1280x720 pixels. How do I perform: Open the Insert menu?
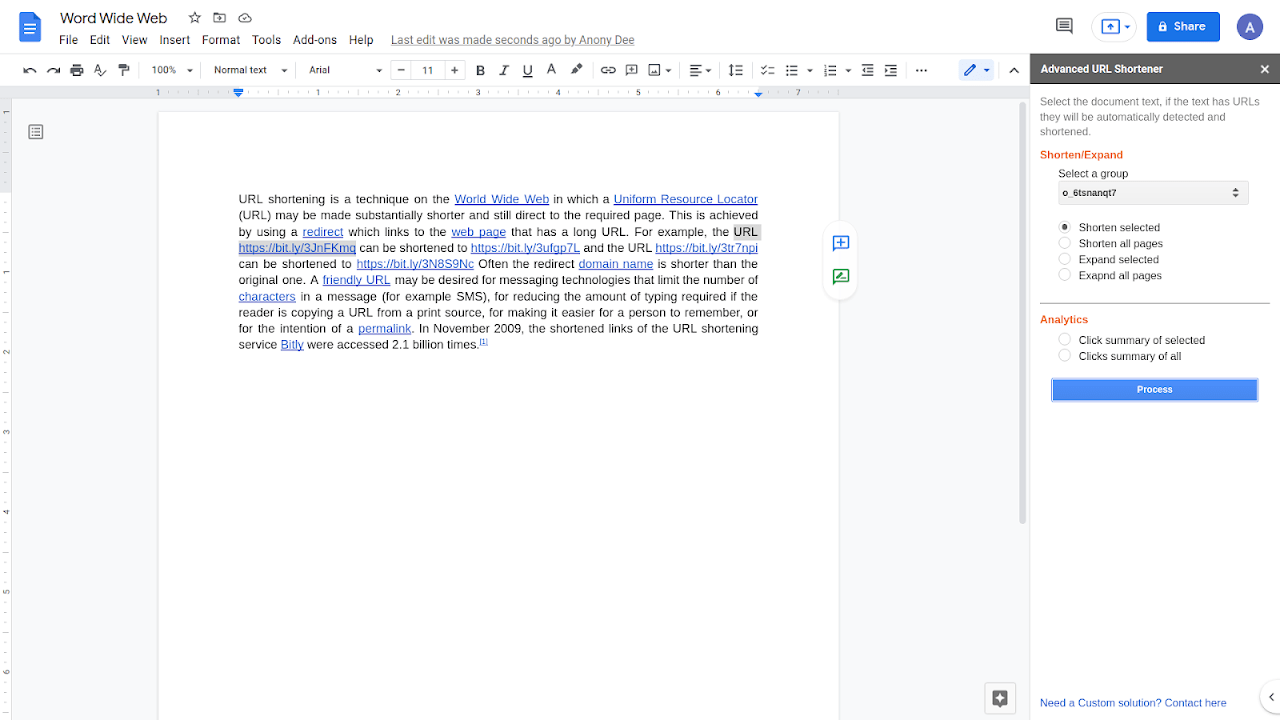pos(175,40)
